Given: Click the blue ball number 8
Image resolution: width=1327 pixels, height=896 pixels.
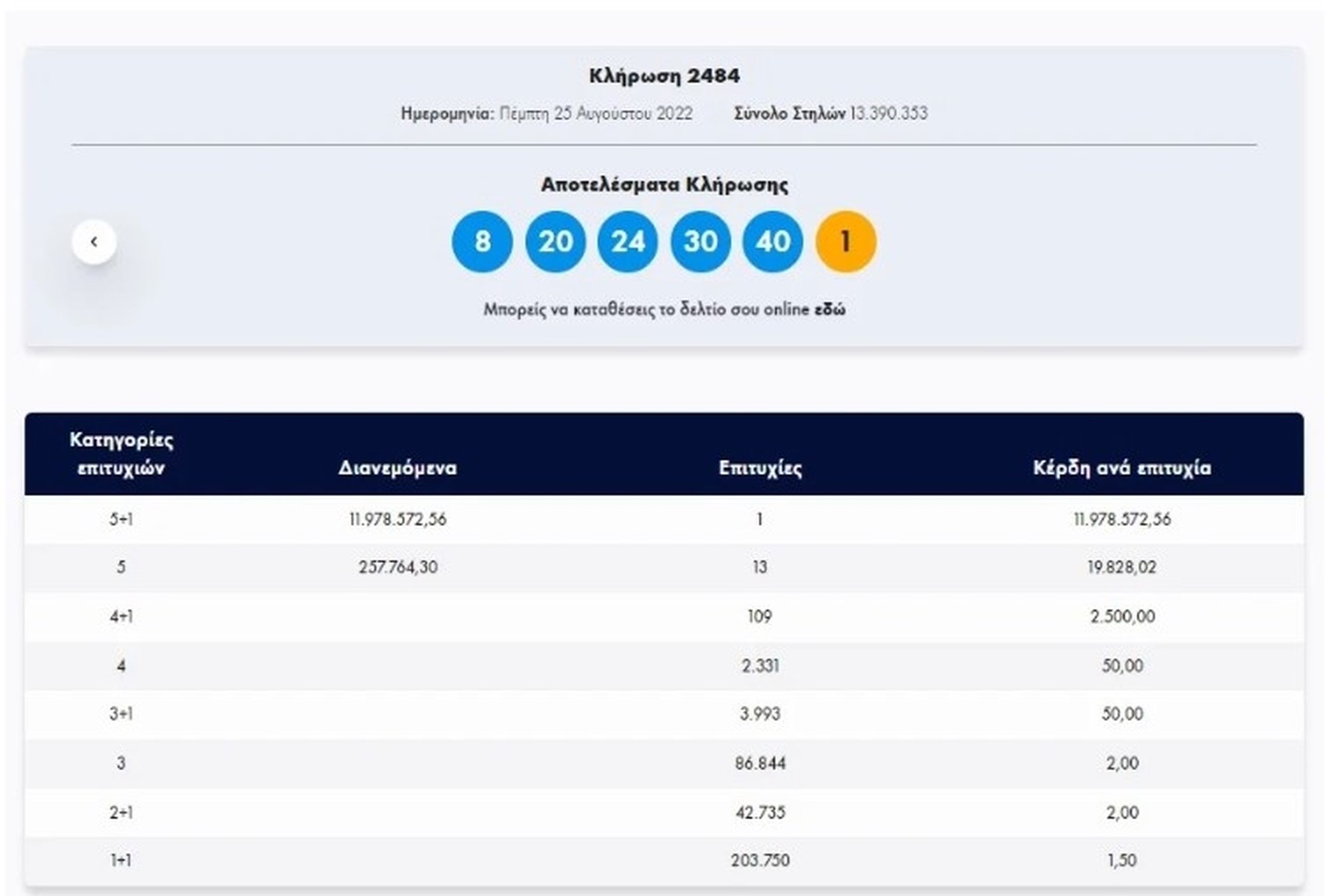Looking at the screenshot, I should (482, 241).
